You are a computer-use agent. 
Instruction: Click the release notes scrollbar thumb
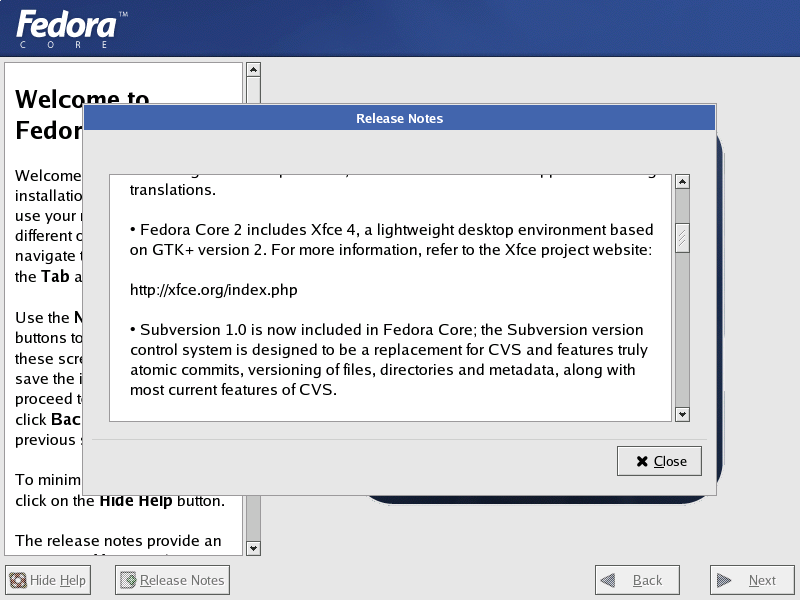point(682,238)
